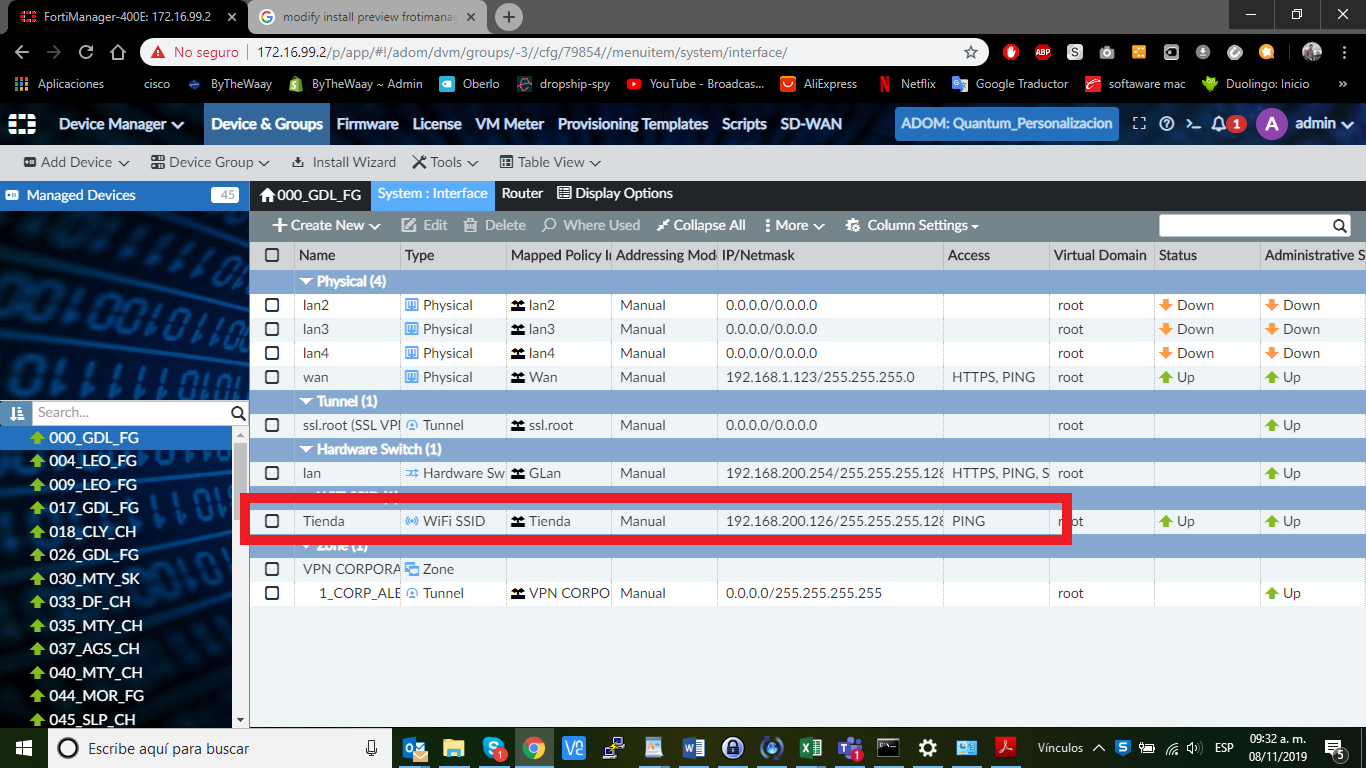
Task: Go to 000_GDL_FG device home icon
Action: (x=267, y=195)
